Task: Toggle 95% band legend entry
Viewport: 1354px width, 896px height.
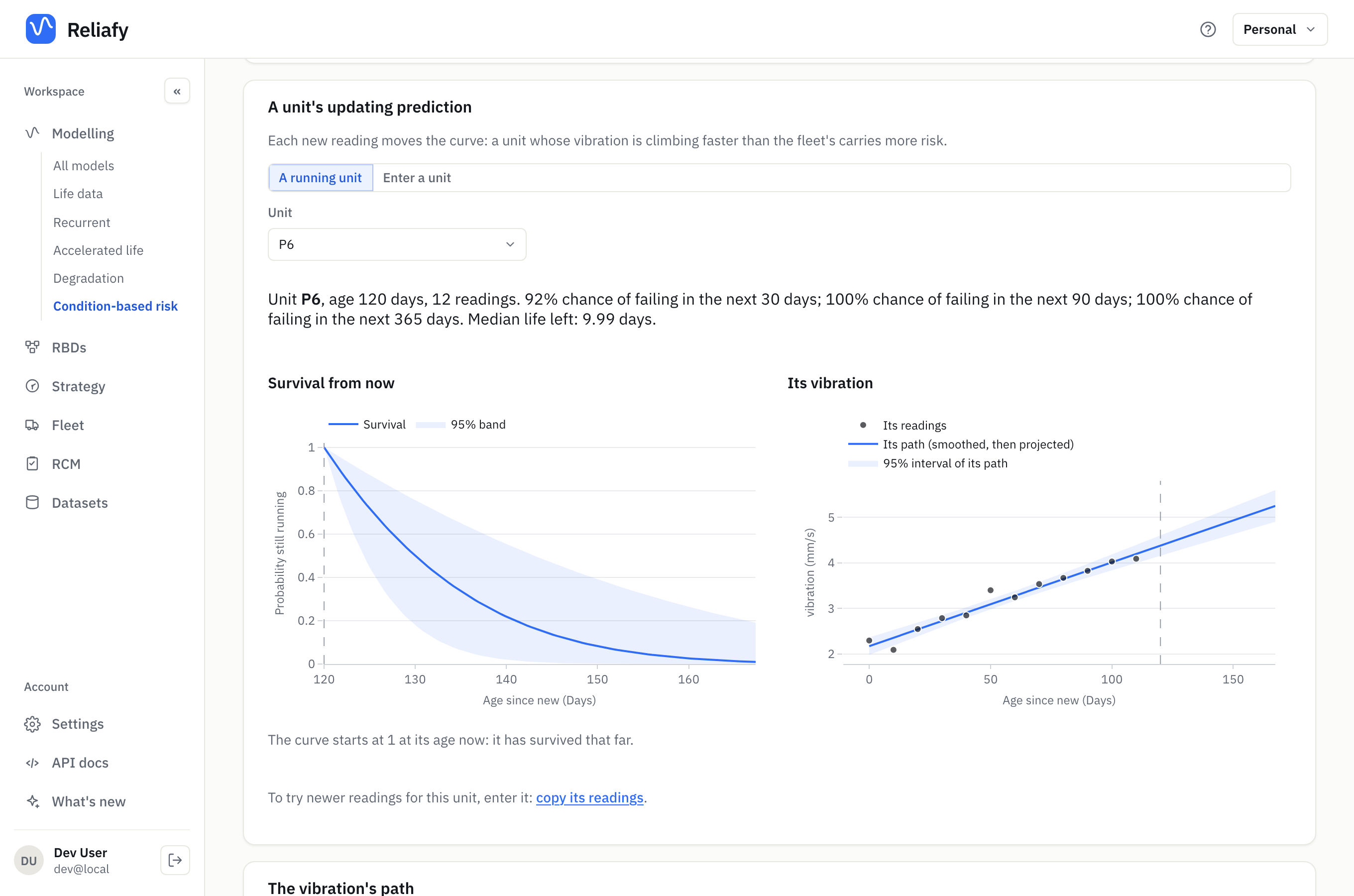Action: coord(460,424)
